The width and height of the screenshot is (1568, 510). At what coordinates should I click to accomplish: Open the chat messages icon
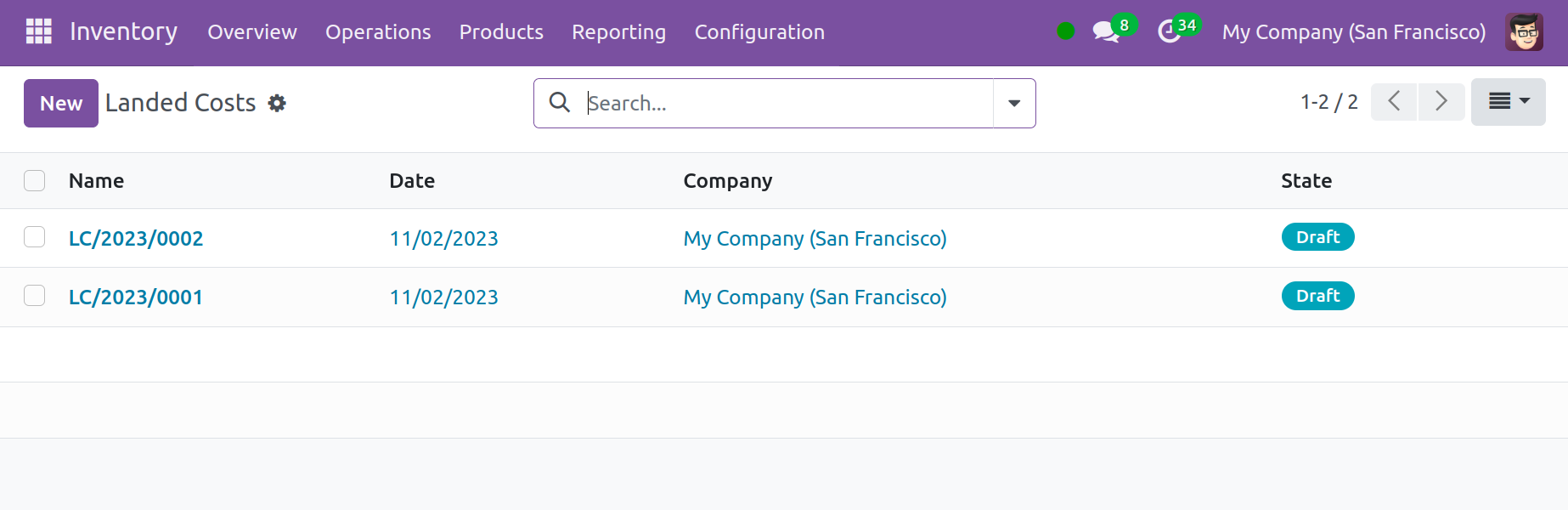(1105, 32)
